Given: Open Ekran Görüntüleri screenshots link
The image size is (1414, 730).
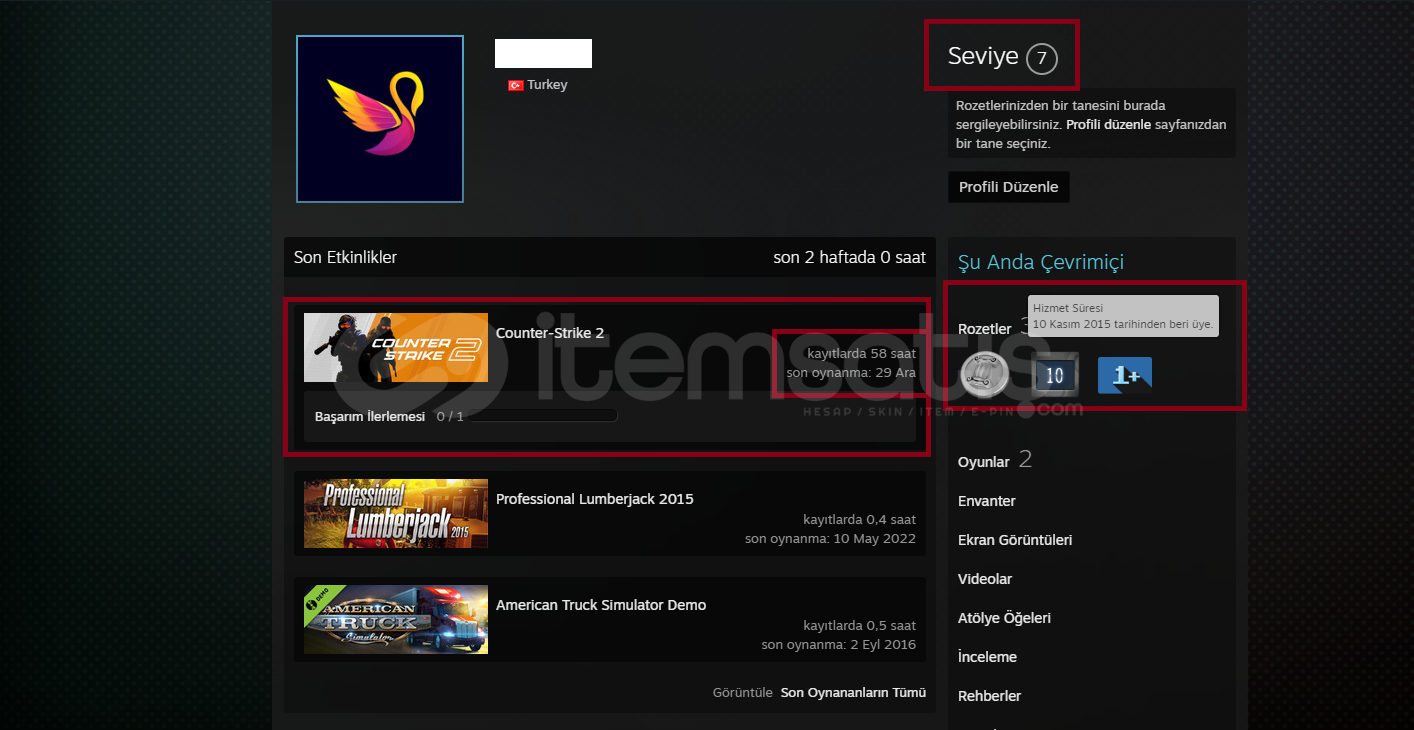Looking at the screenshot, I should (x=1015, y=540).
